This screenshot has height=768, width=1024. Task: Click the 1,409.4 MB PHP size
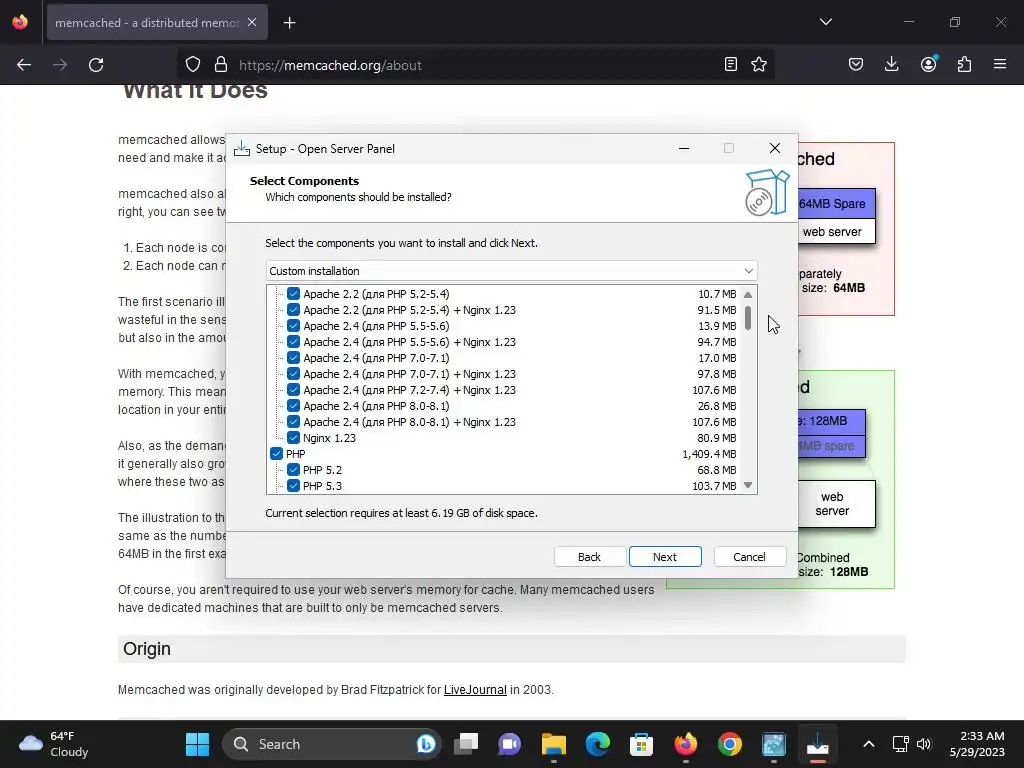click(709, 454)
